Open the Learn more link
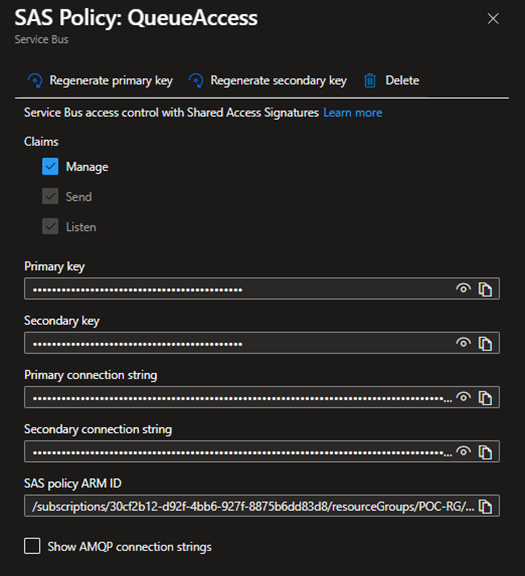Screen dimensions: 525x576 pyautogui.click(x=353, y=112)
